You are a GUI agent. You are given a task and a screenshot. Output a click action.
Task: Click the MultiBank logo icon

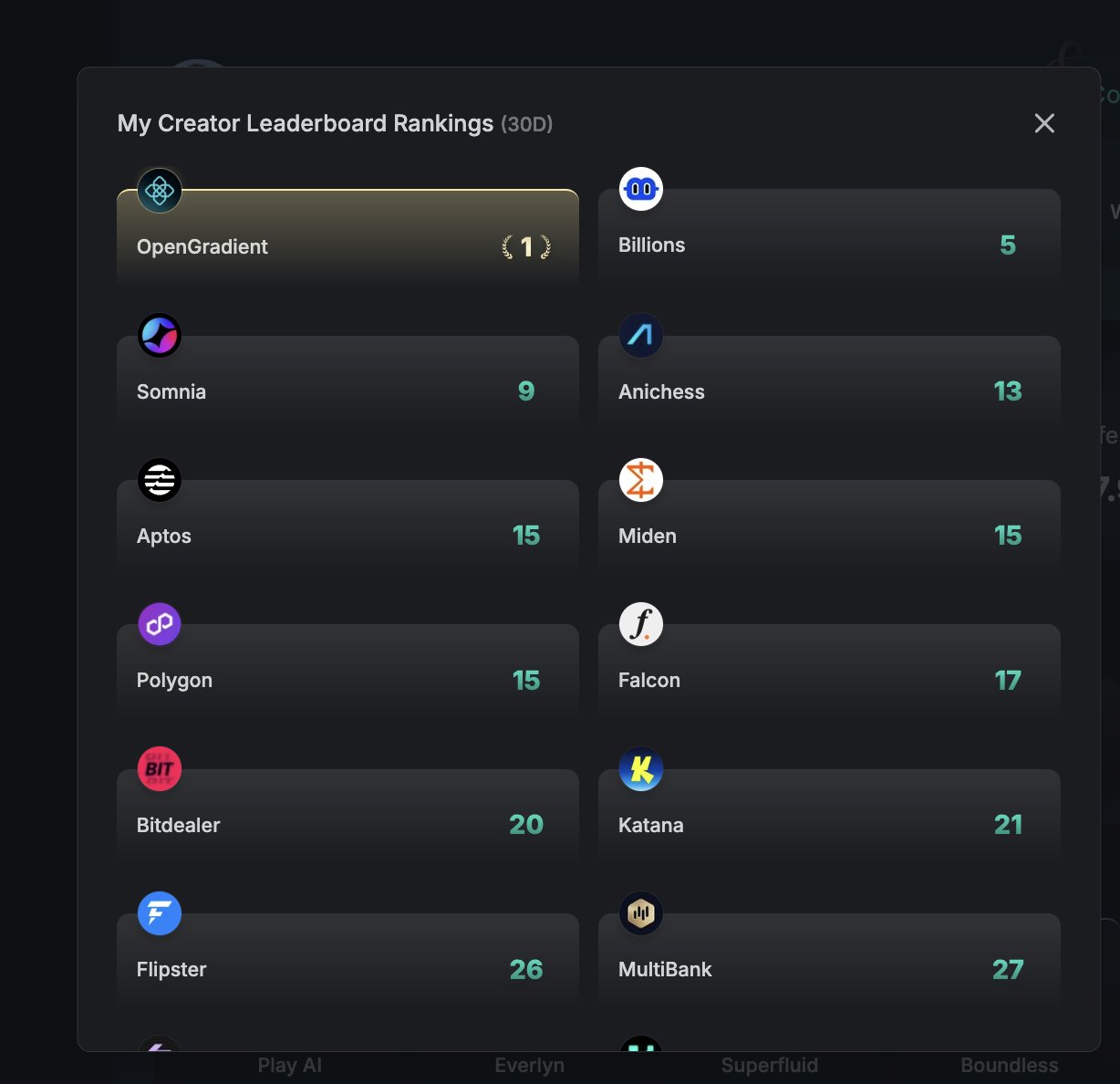pyautogui.click(x=641, y=913)
